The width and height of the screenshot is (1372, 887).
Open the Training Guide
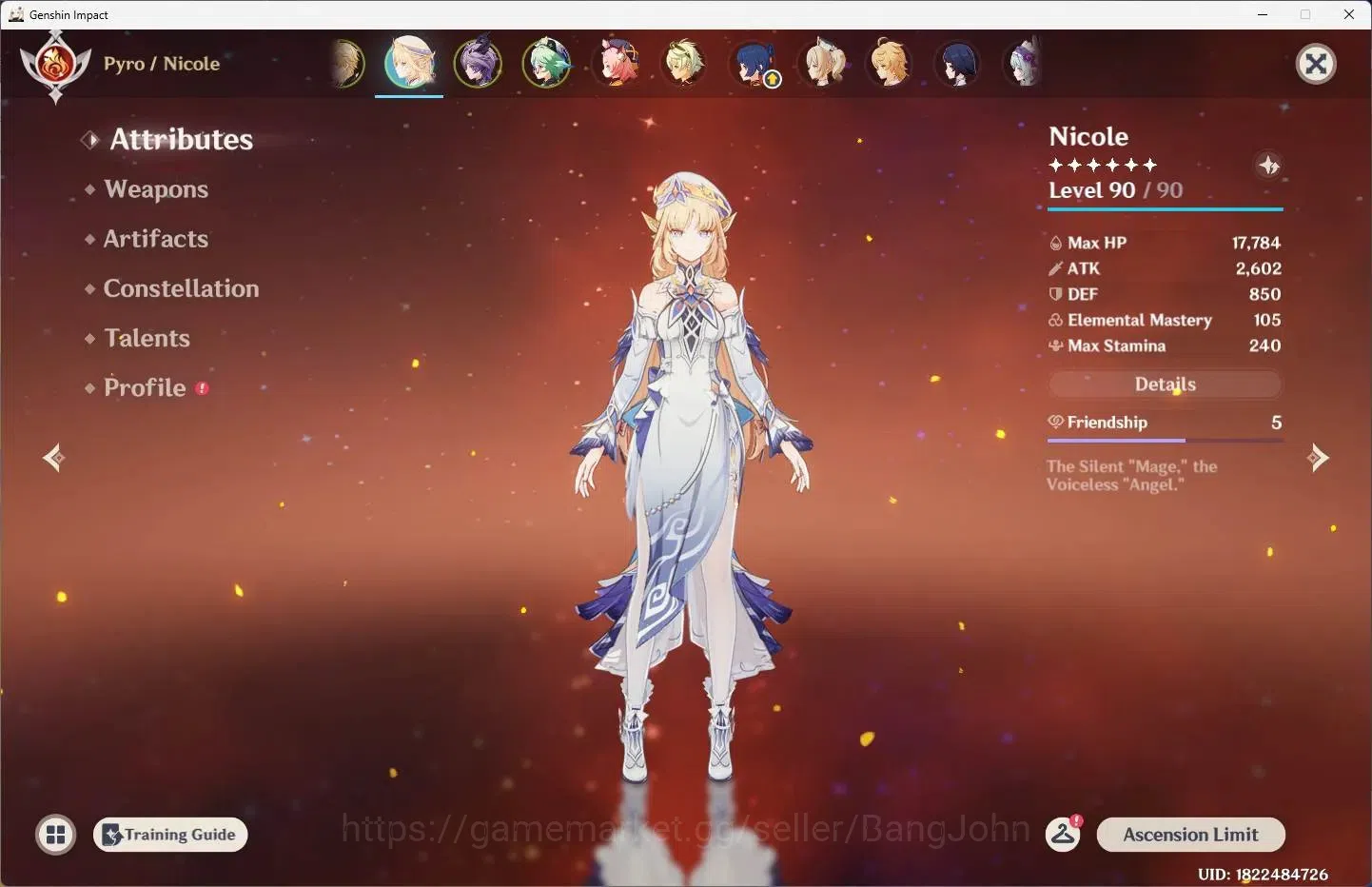(x=170, y=835)
